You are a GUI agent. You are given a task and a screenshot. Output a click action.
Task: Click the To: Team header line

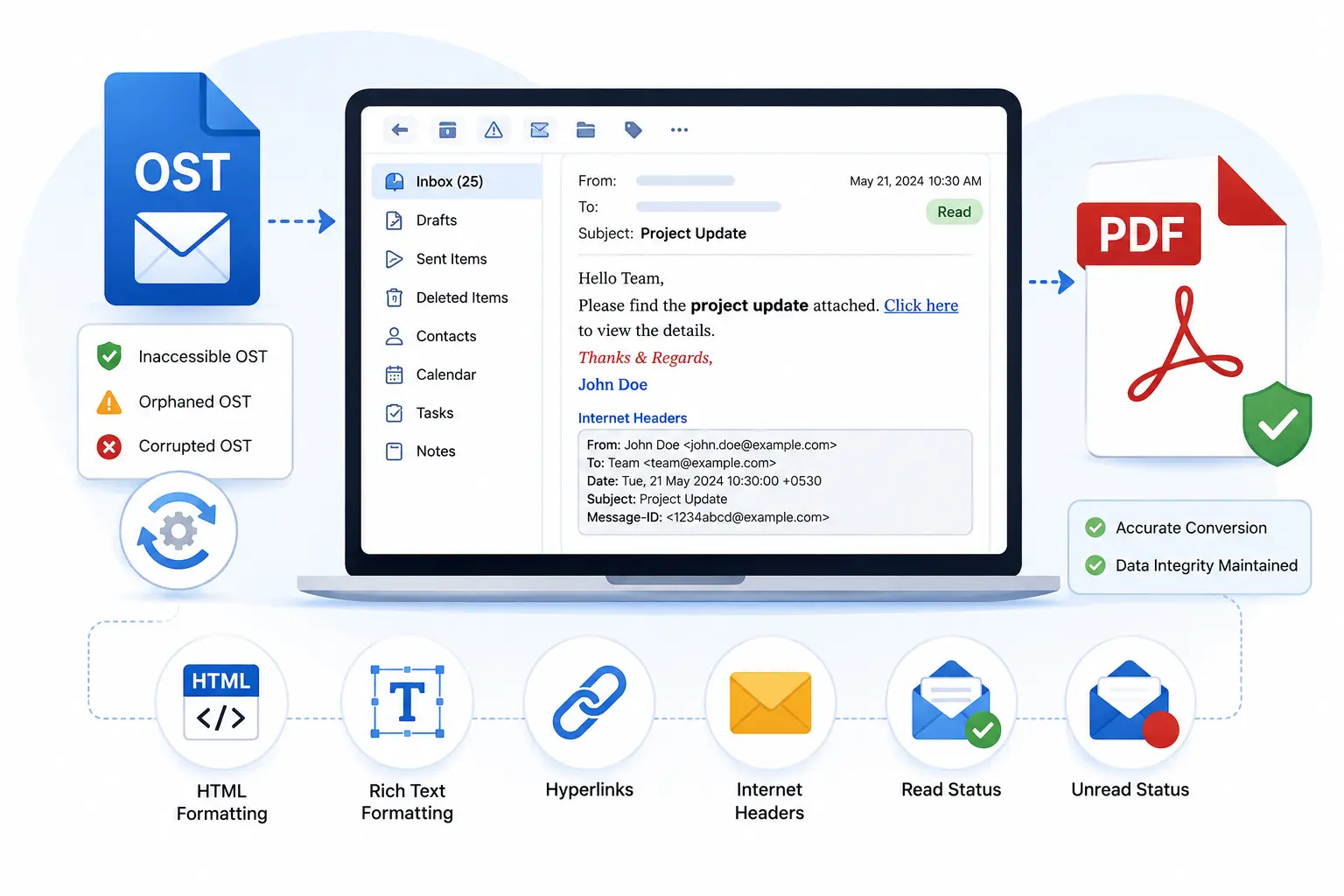[x=681, y=463]
